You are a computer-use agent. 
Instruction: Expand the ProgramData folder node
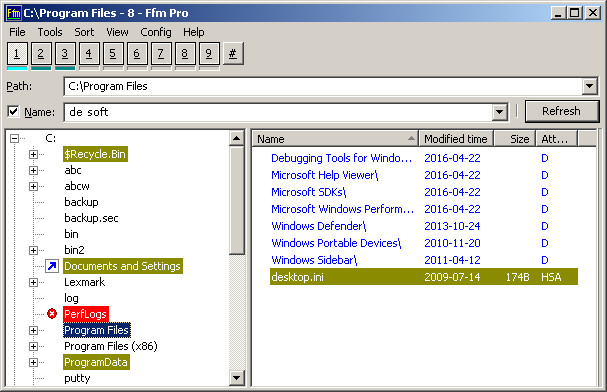33,363
